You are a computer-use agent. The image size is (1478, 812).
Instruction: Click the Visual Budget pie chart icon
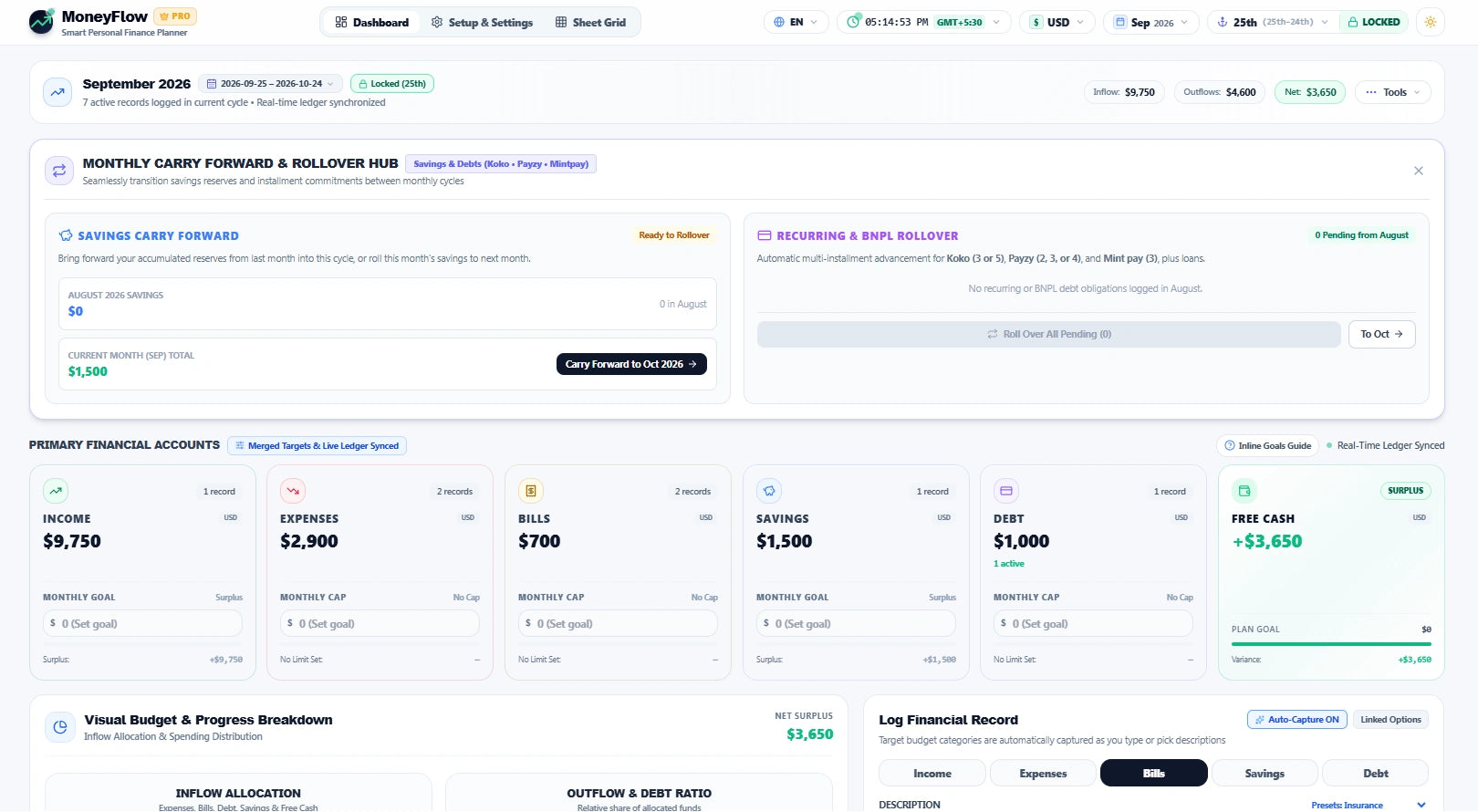pyautogui.click(x=60, y=727)
